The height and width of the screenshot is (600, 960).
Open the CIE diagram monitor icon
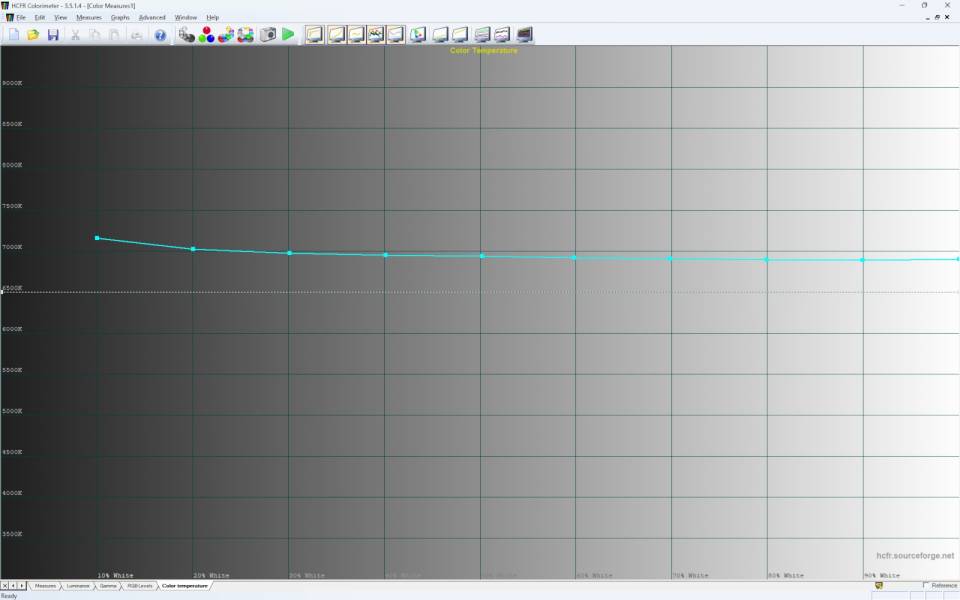coord(418,34)
